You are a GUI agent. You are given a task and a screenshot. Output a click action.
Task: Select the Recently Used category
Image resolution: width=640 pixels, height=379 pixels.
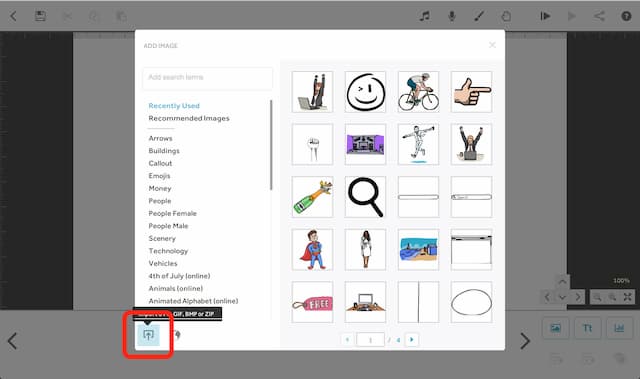[174, 106]
